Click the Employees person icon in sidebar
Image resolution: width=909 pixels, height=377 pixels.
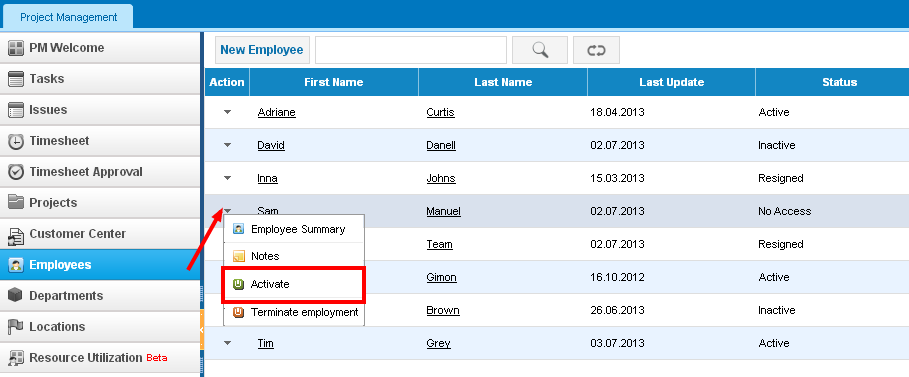16,265
